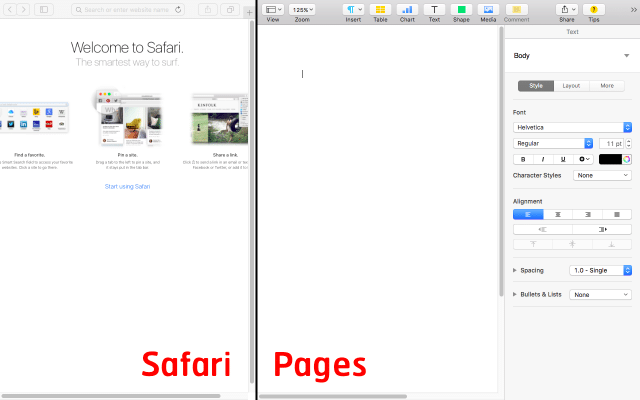Align text left
The image size is (640, 400).
pyautogui.click(x=528, y=214)
